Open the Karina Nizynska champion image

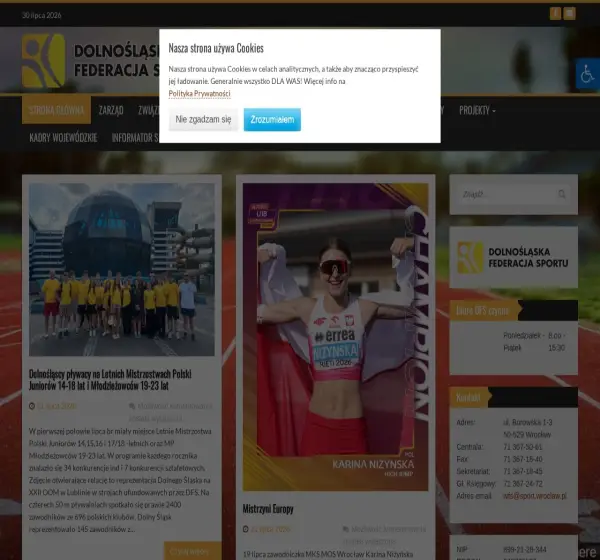[336, 337]
